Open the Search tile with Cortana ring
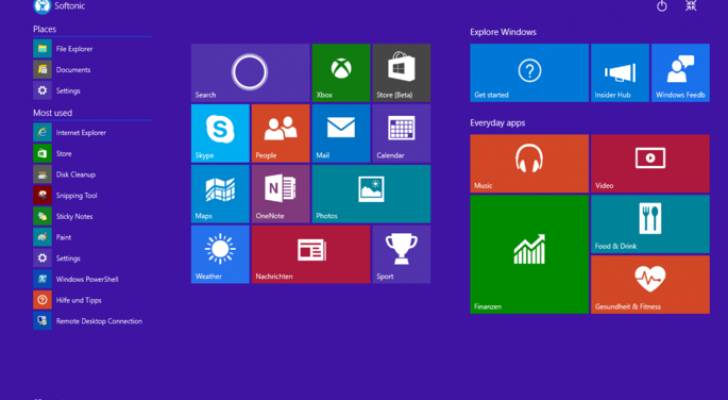This screenshot has height=400, width=728. point(250,73)
